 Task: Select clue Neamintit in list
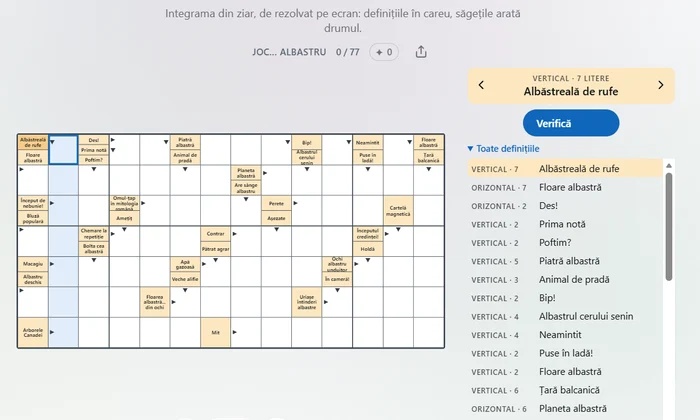[565, 335]
